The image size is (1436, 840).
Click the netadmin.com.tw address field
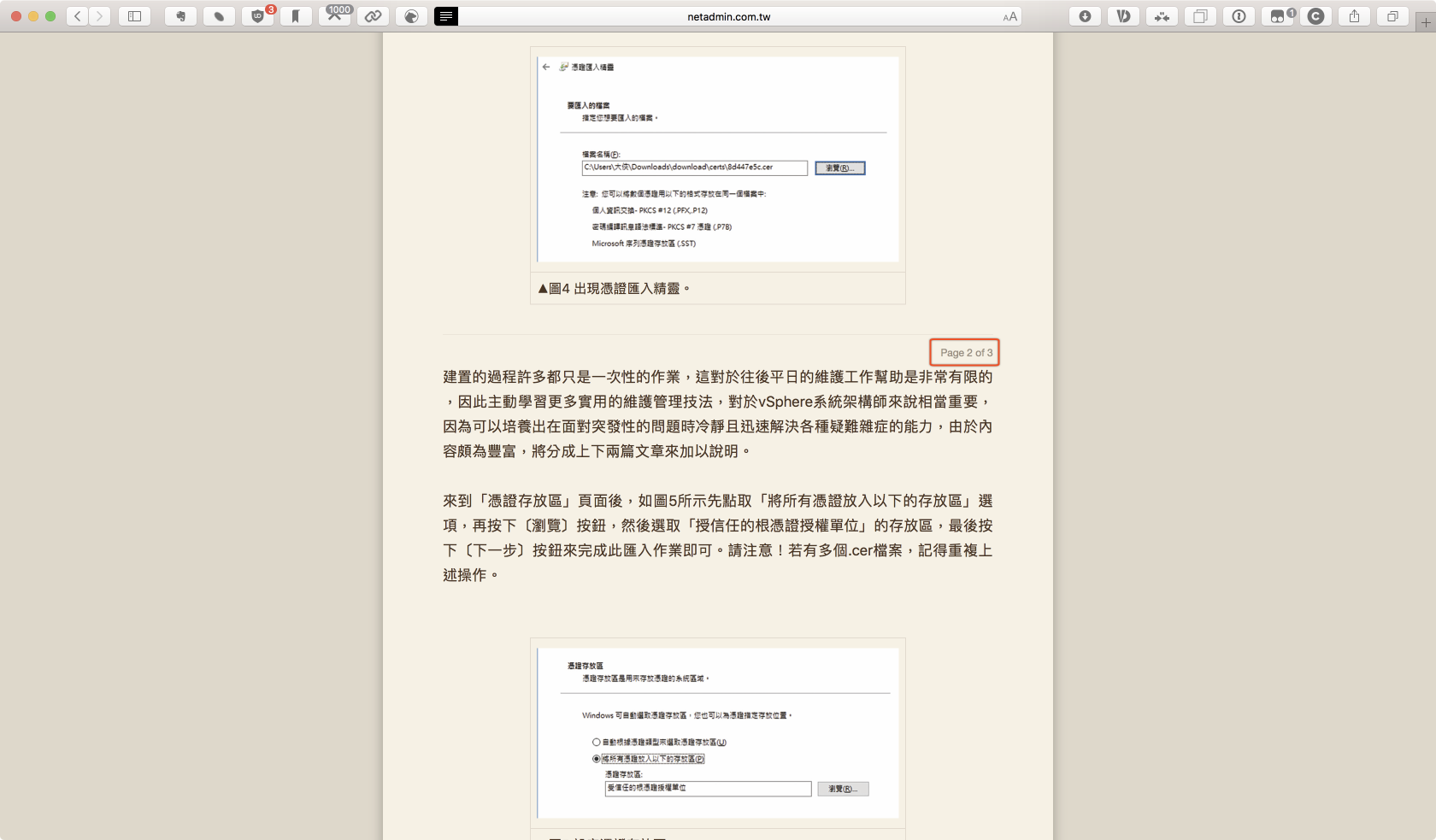(728, 16)
